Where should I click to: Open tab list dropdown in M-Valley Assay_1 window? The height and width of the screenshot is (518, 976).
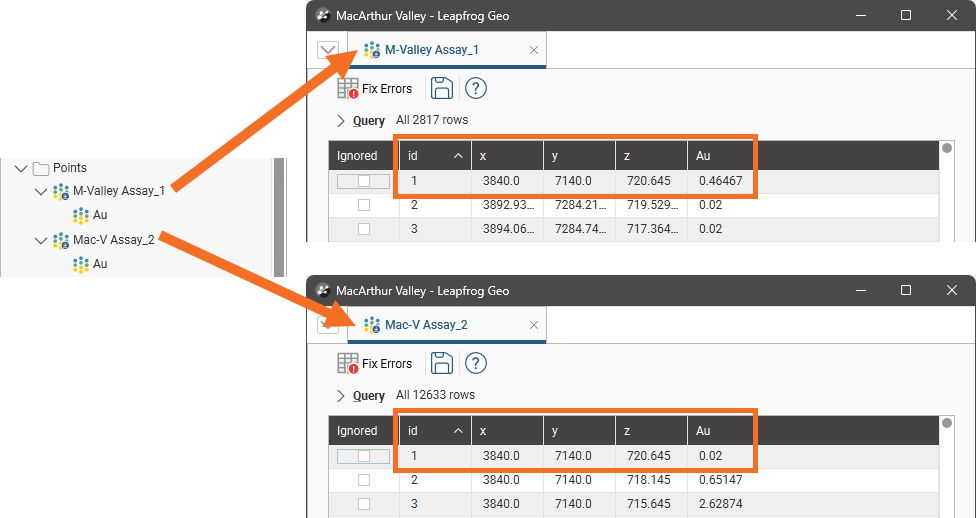click(328, 50)
